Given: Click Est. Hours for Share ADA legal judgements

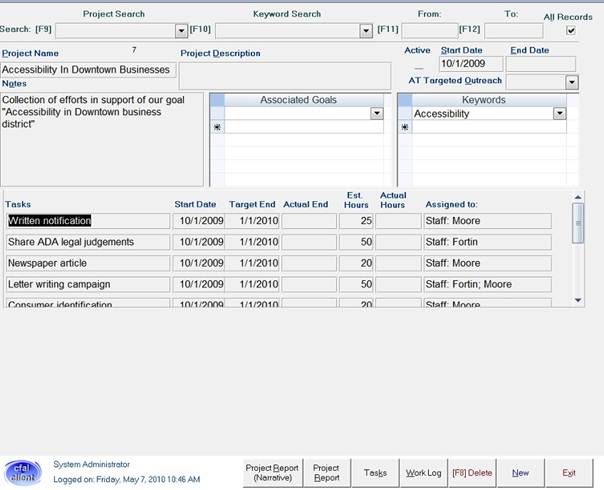Looking at the screenshot, I should (x=356, y=242).
